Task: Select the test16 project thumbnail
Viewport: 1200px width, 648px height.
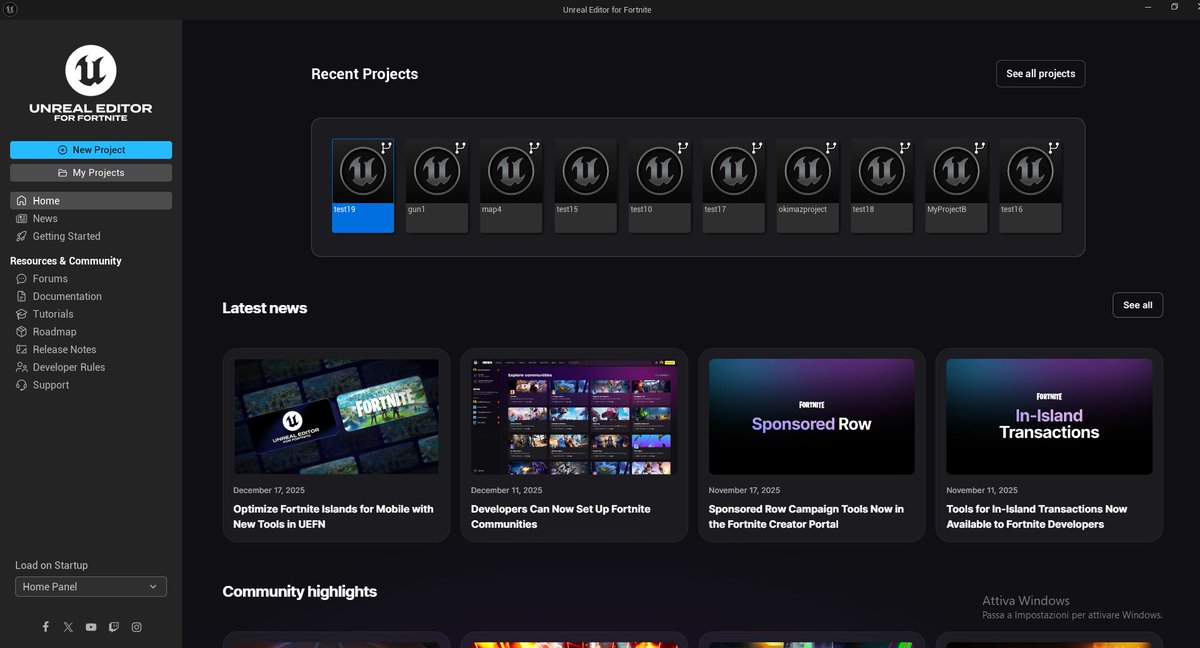Action: click(x=1029, y=186)
